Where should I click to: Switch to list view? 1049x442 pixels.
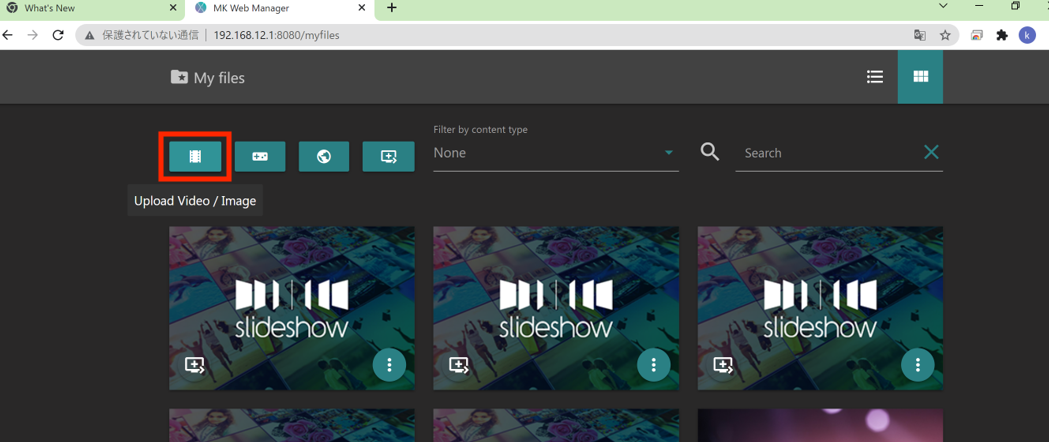[874, 77]
